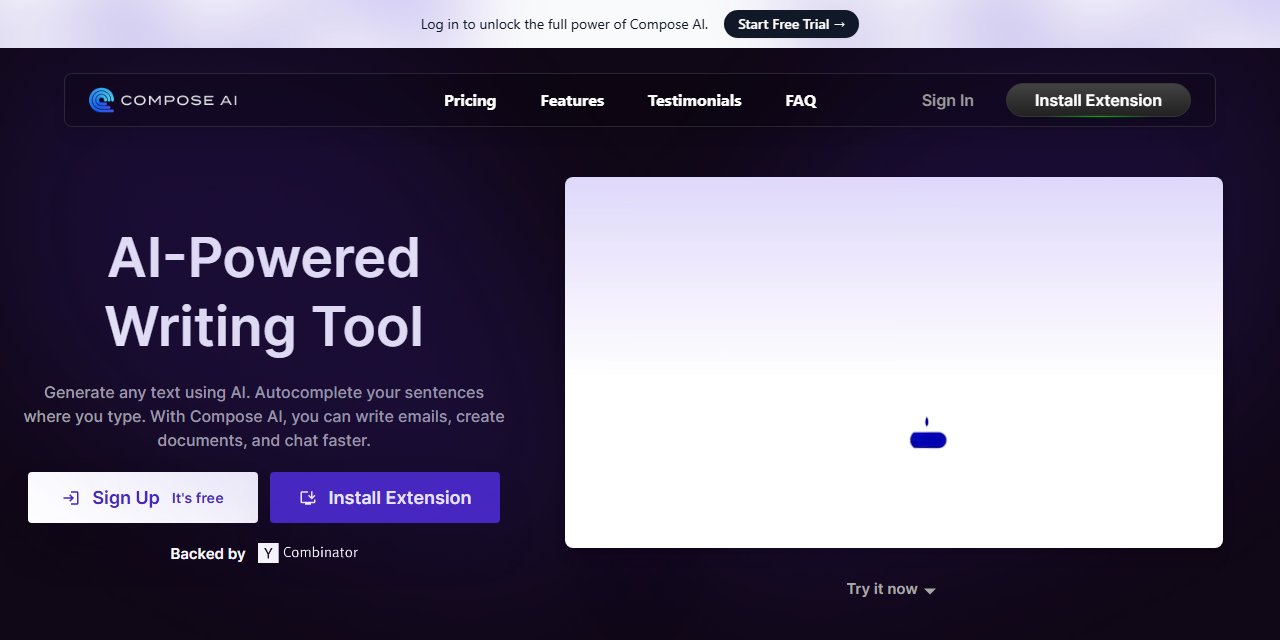Click the Y Combinator logo icon

tap(268, 553)
